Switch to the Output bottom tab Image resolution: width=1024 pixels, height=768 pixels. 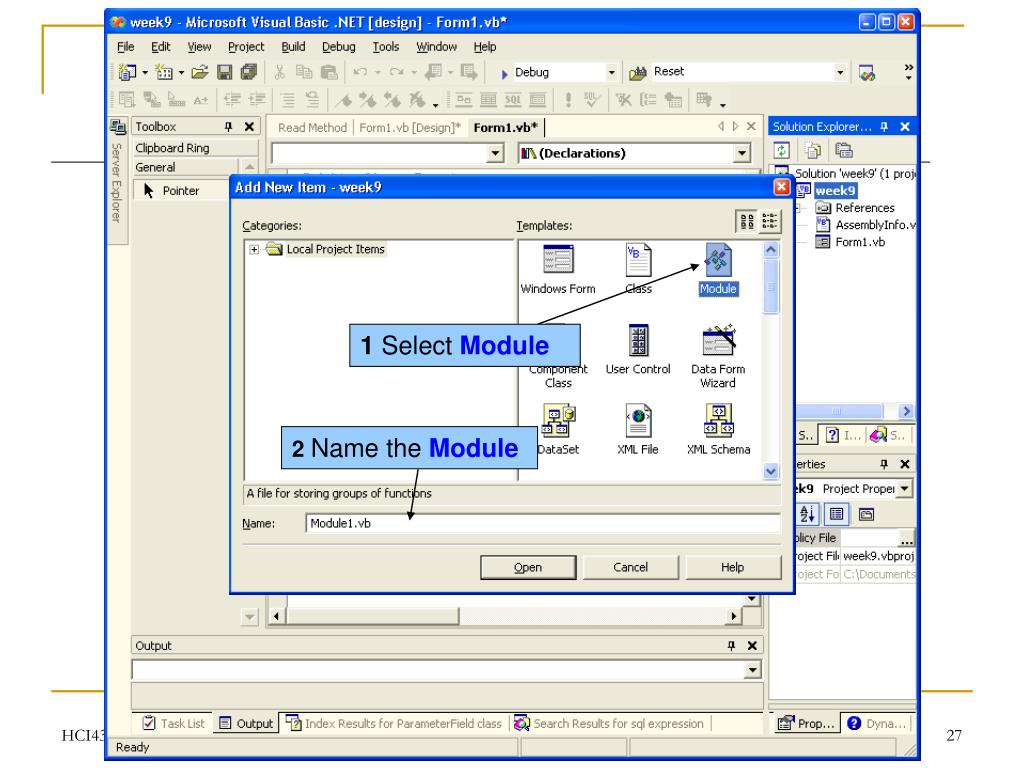click(x=246, y=724)
